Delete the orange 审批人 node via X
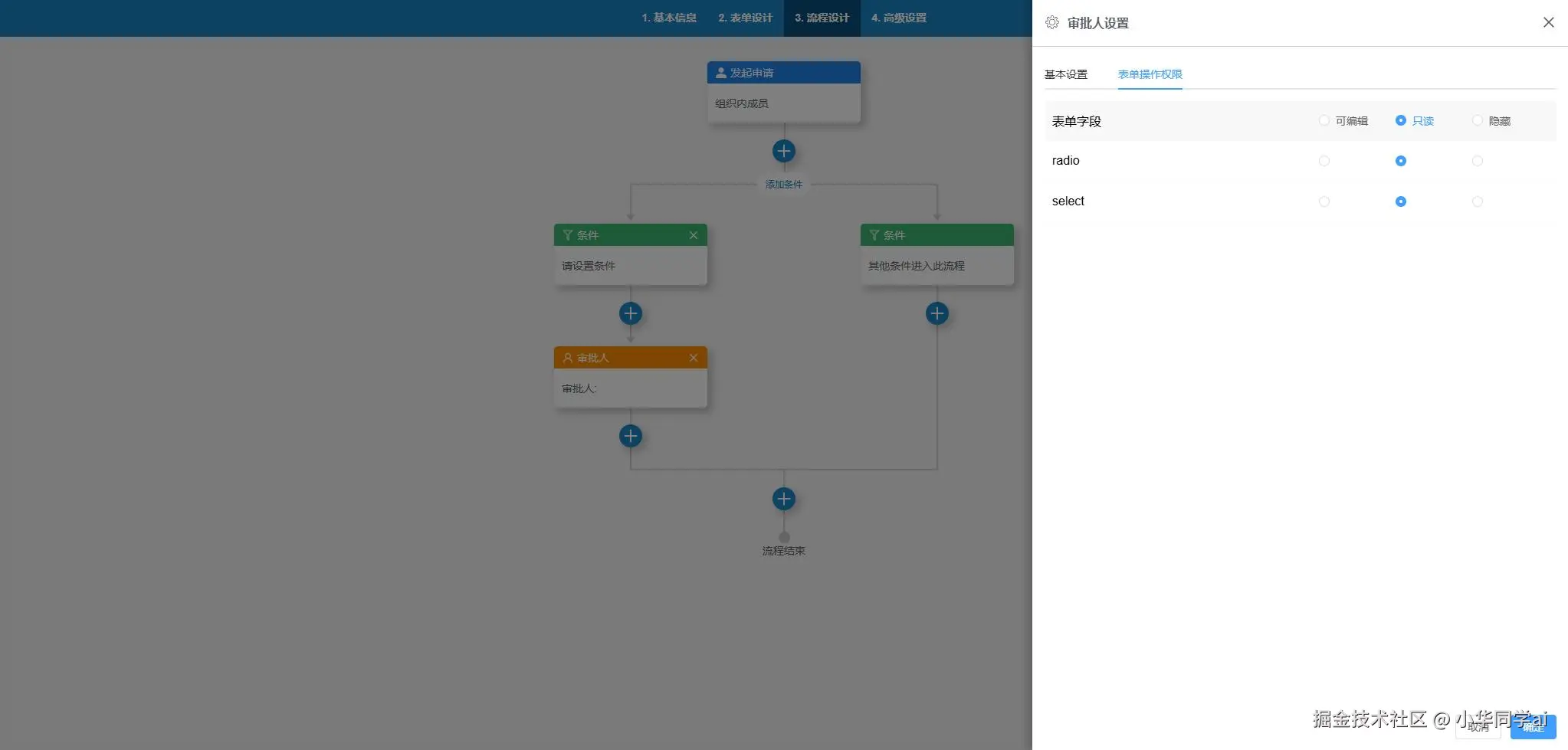 (693, 358)
